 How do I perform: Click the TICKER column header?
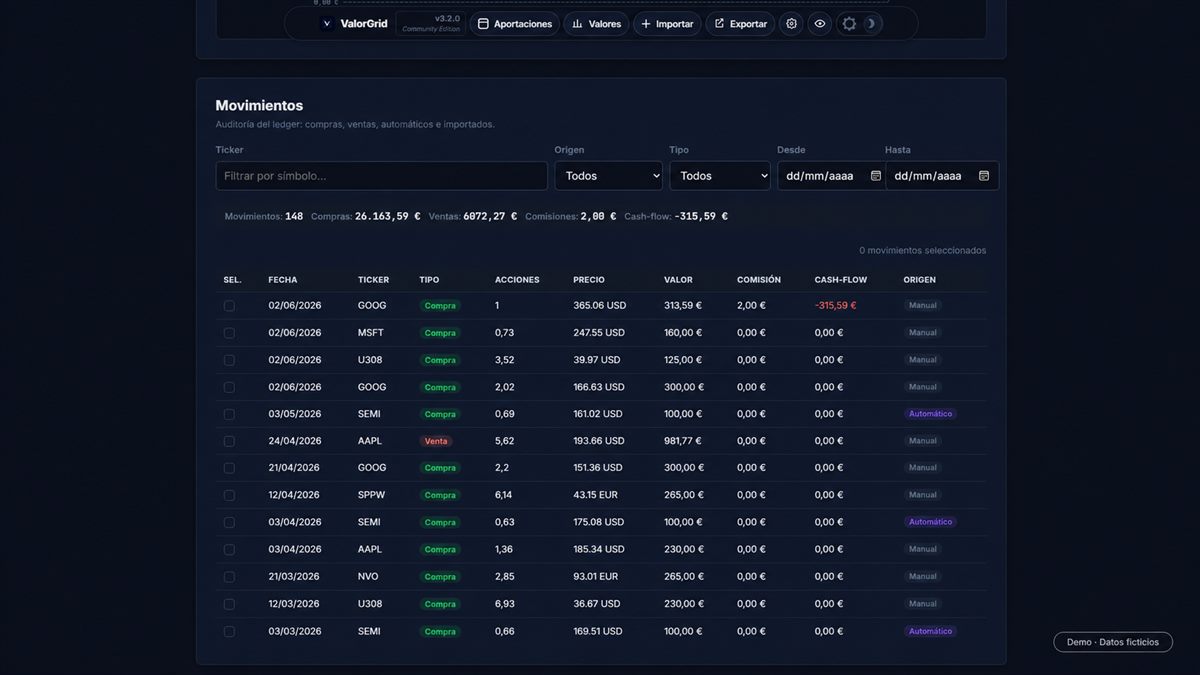(374, 280)
